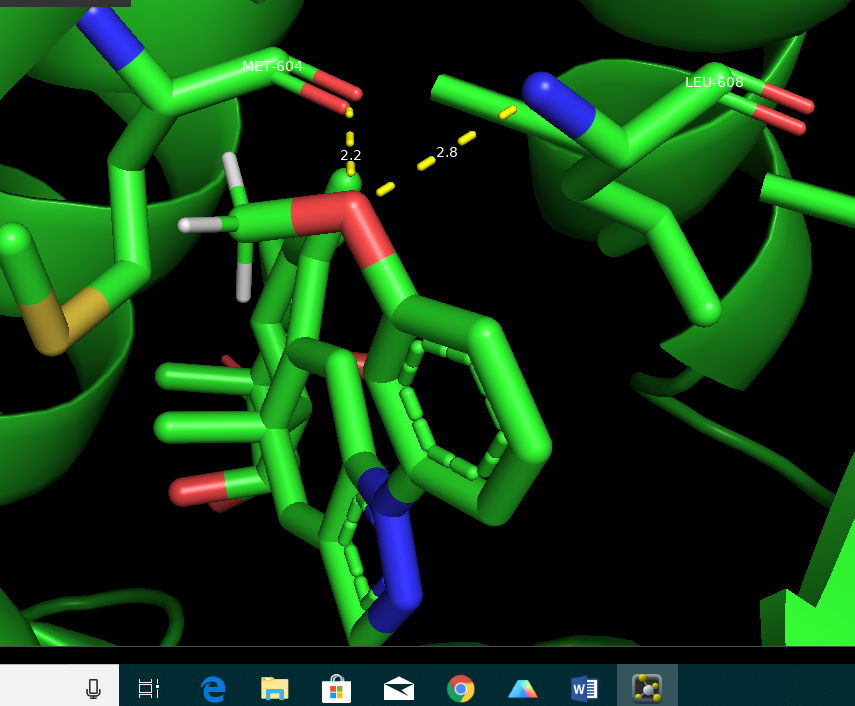Screen dimensions: 855x706
Task: Open the Mail app from the taskbar
Action: tap(399, 688)
